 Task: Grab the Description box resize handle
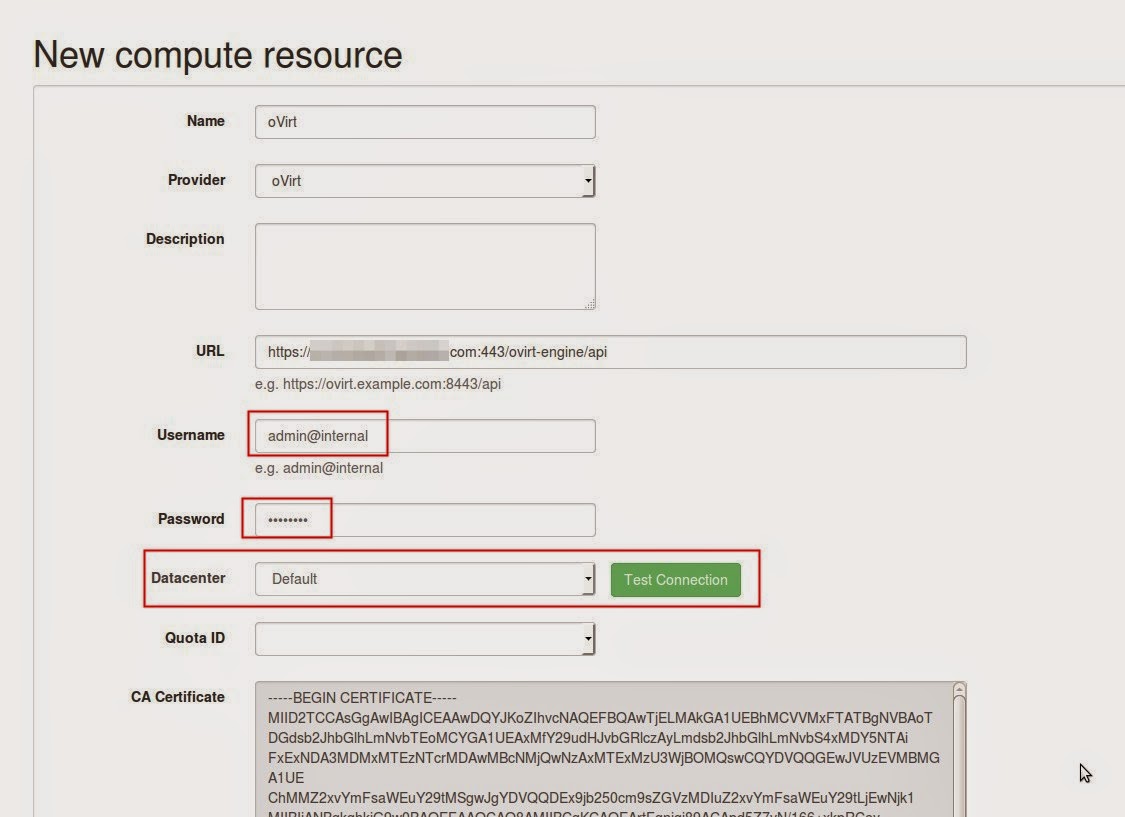point(590,304)
